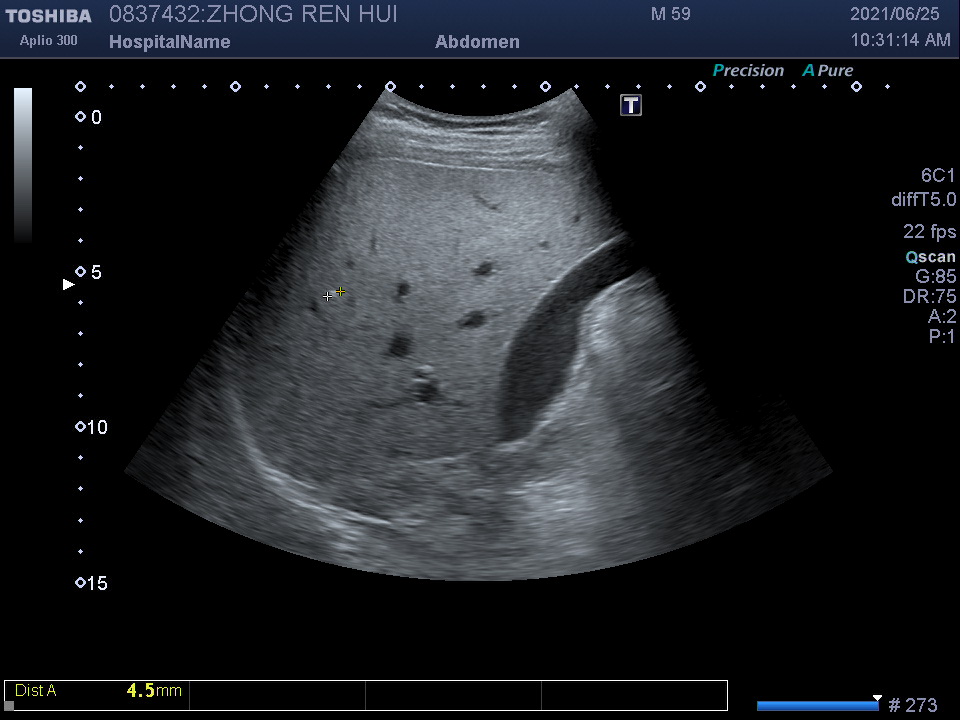Screen dimensions: 960x720
Task: Click the depth scale marker labeled 15
Action: point(81,583)
